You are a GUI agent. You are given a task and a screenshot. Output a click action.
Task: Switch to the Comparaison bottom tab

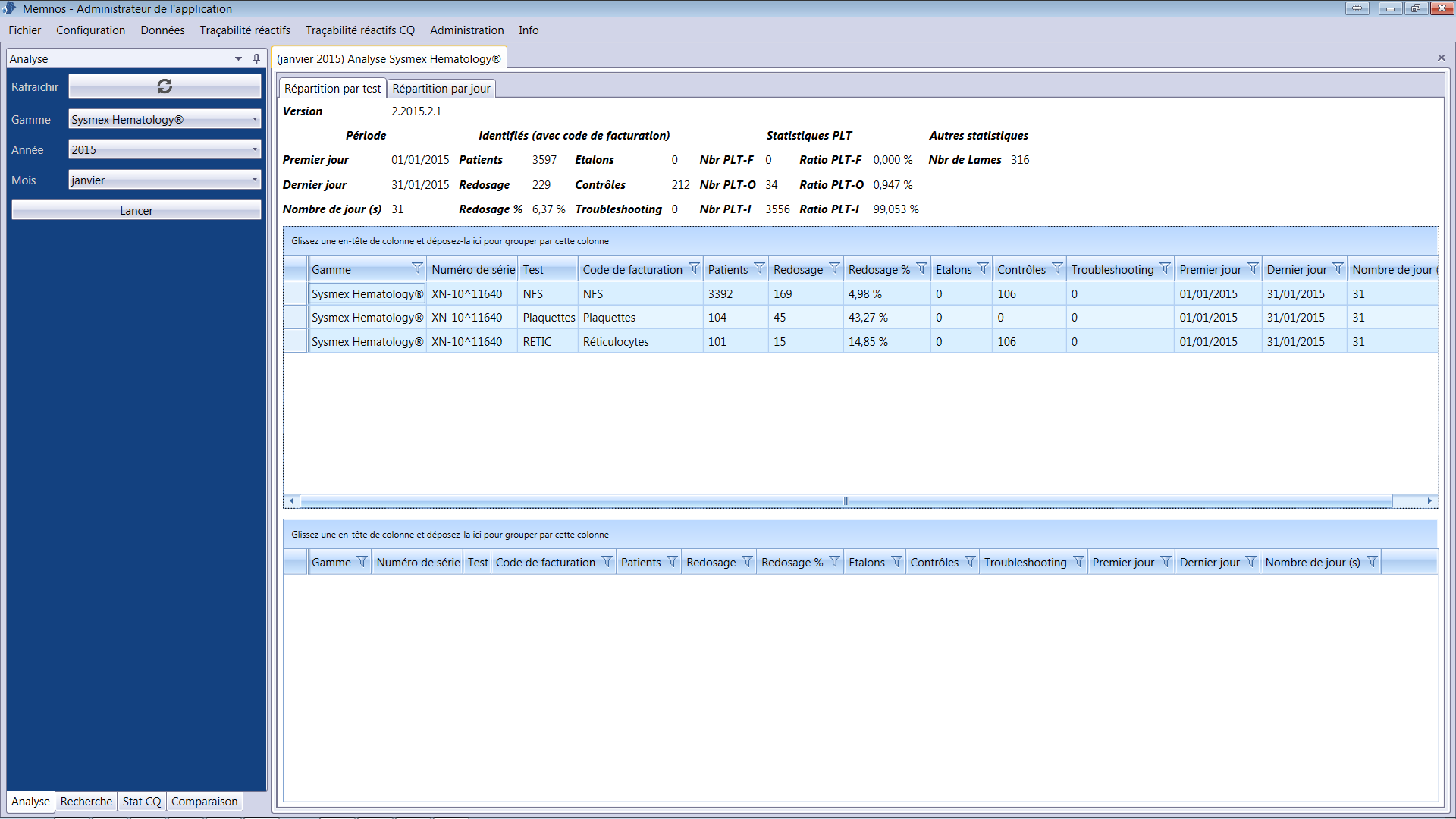204,801
